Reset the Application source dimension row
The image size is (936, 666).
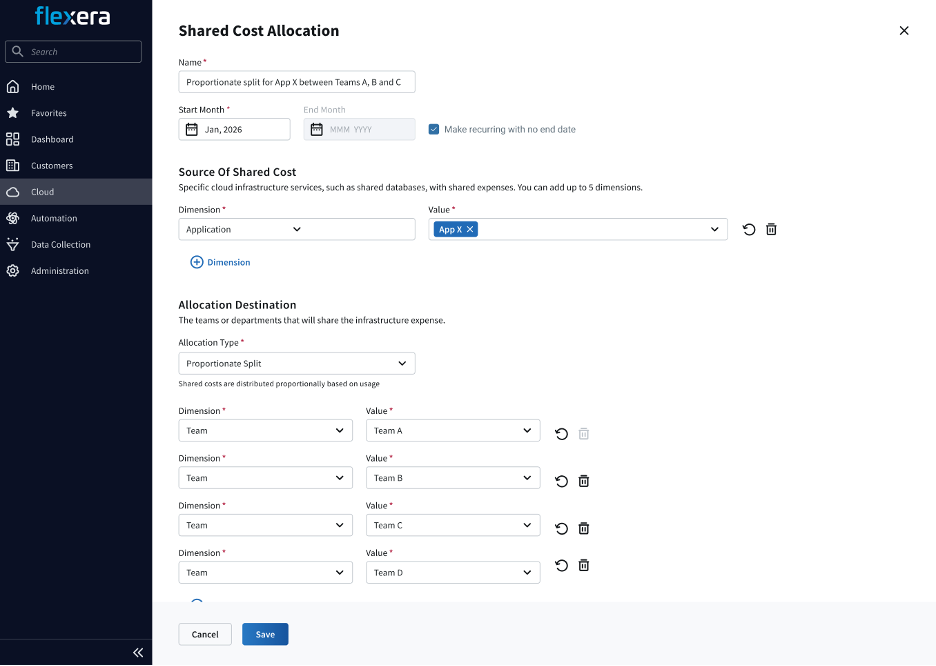click(749, 229)
